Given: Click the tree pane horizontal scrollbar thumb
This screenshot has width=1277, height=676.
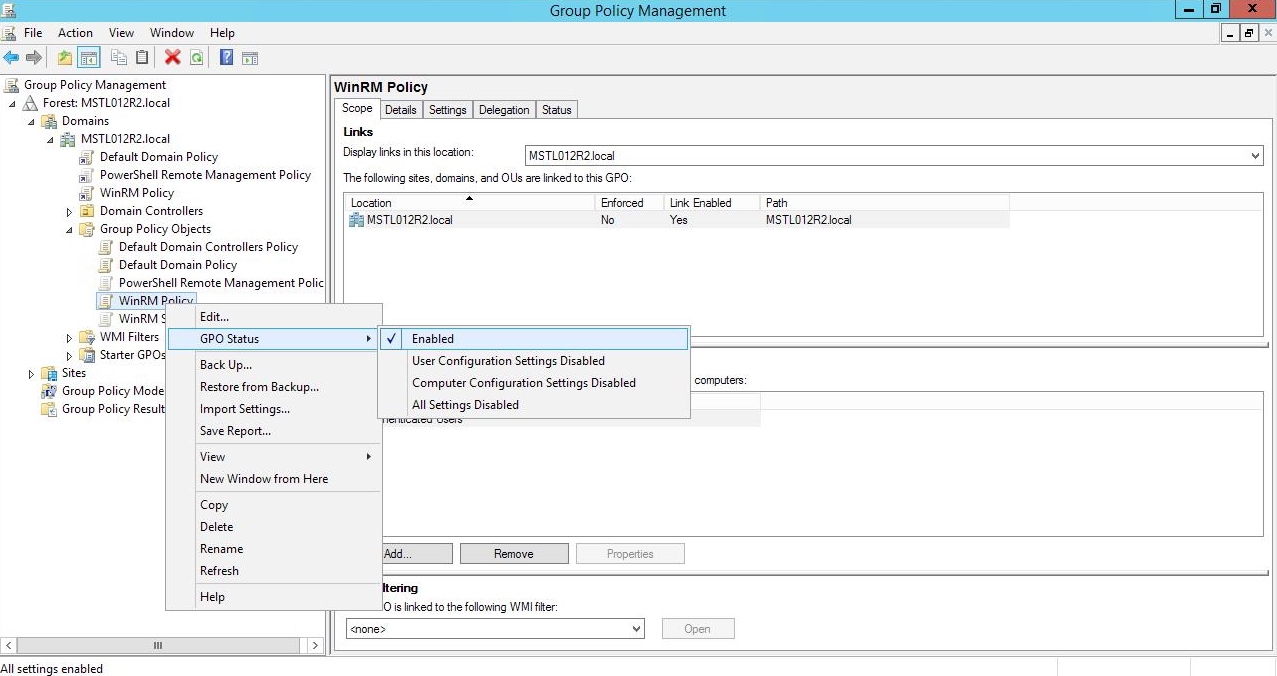Looking at the screenshot, I should [x=157, y=646].
